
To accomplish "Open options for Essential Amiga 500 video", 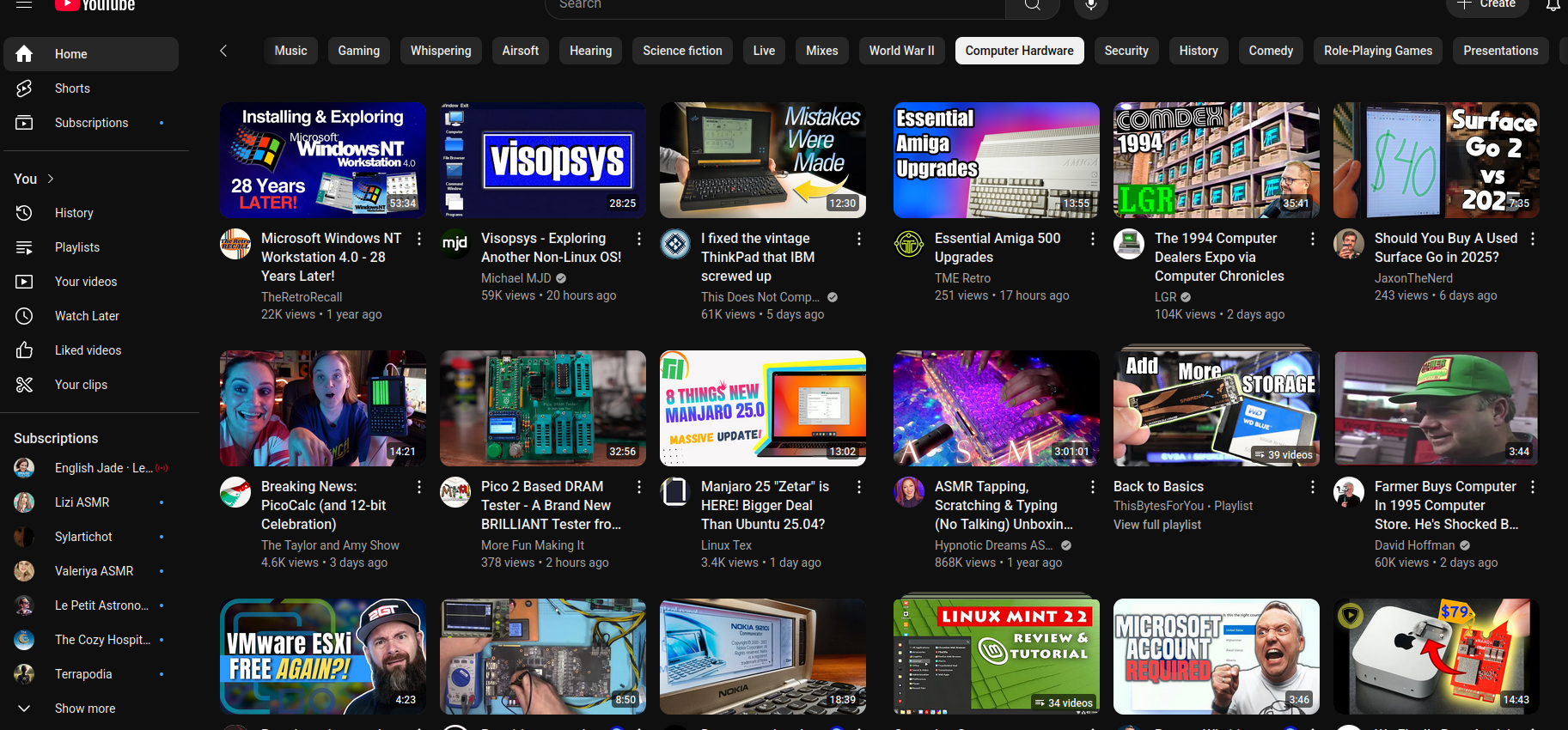I will point(1093,239).
